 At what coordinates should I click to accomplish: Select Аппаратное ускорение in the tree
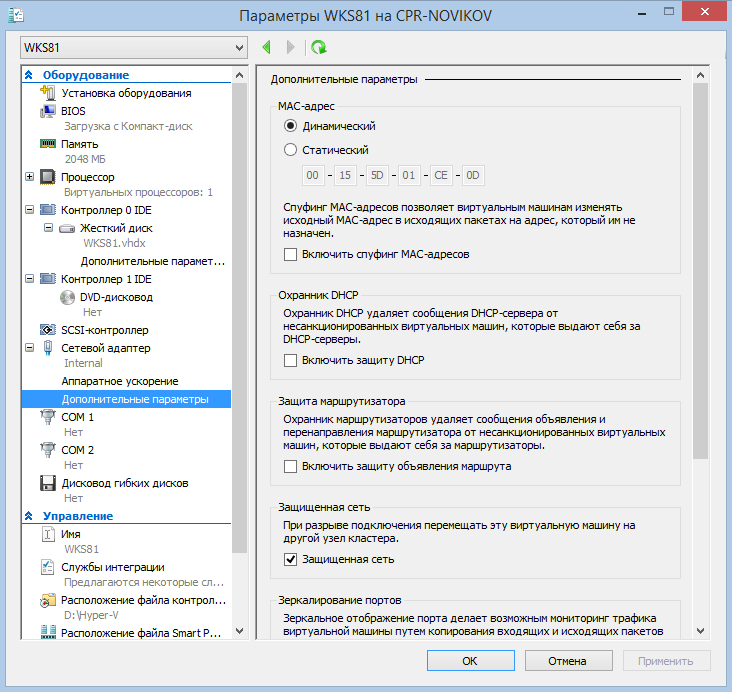point(120,381)
